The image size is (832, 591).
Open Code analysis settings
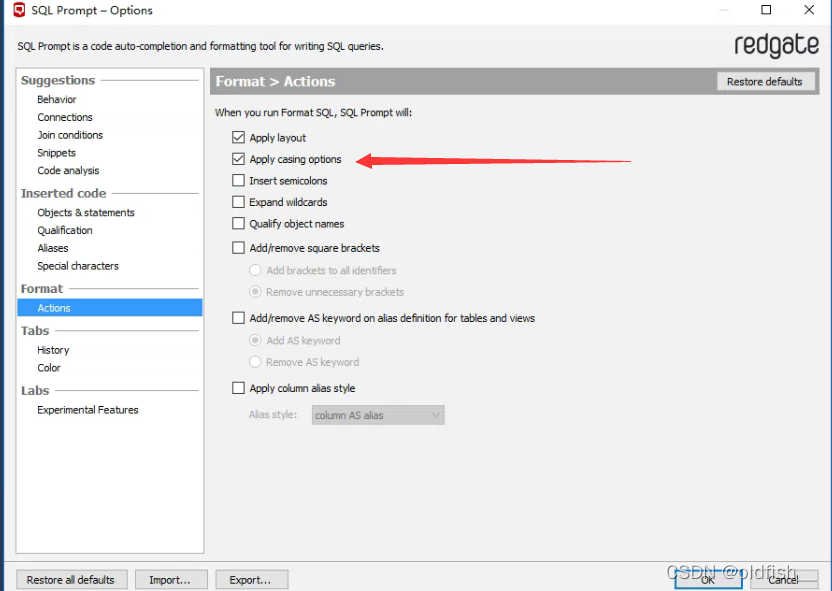click(68, 170)
